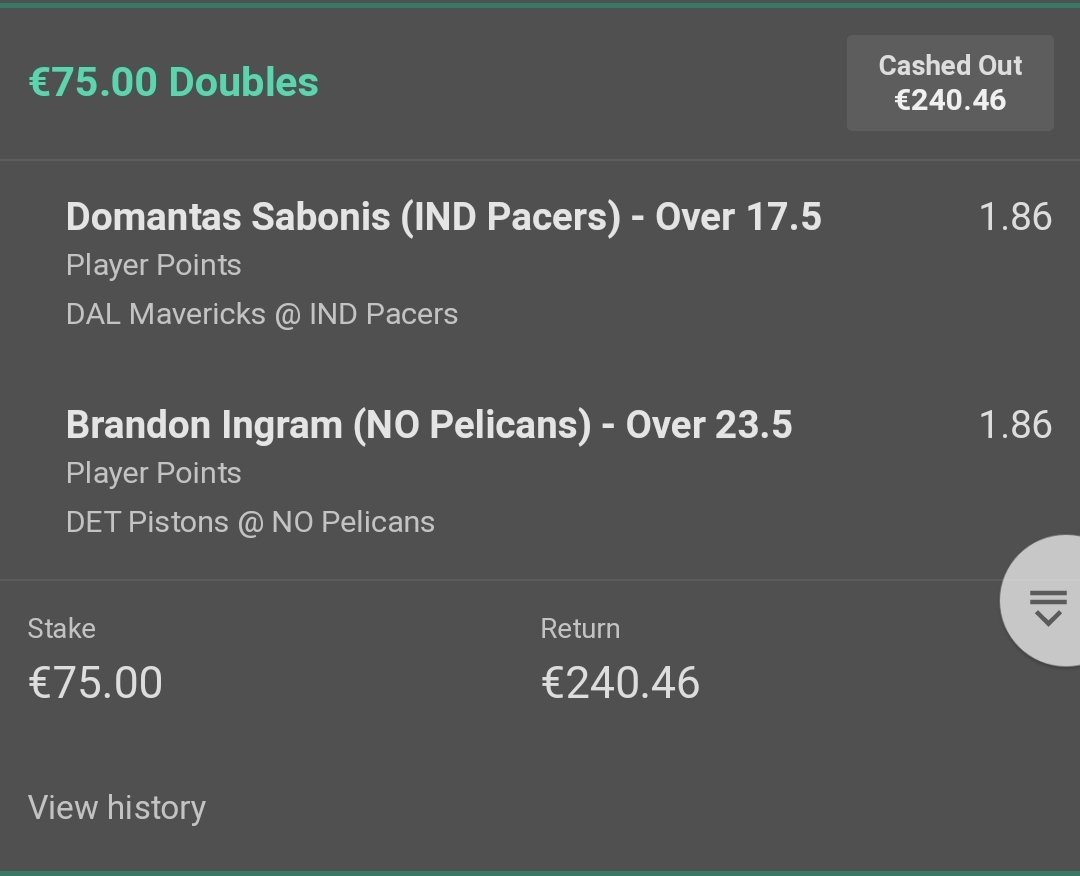Click the Return label
Screen dimensions: 1080x876
click(580, 629)
